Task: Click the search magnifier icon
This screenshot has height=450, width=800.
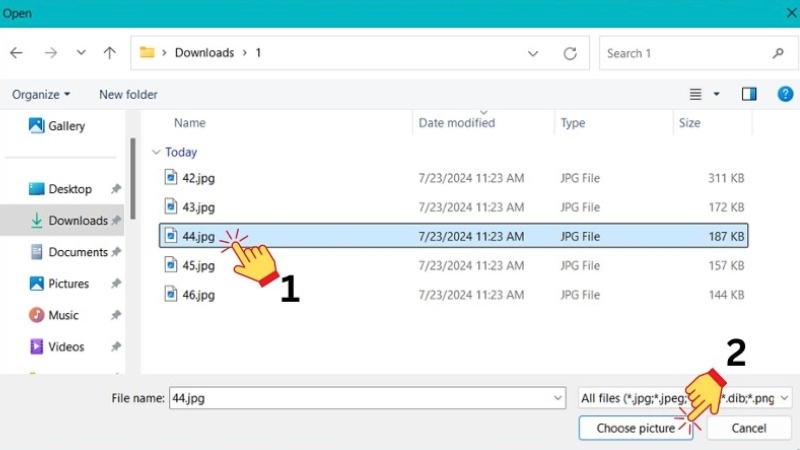Action: [x=778, y=53]
